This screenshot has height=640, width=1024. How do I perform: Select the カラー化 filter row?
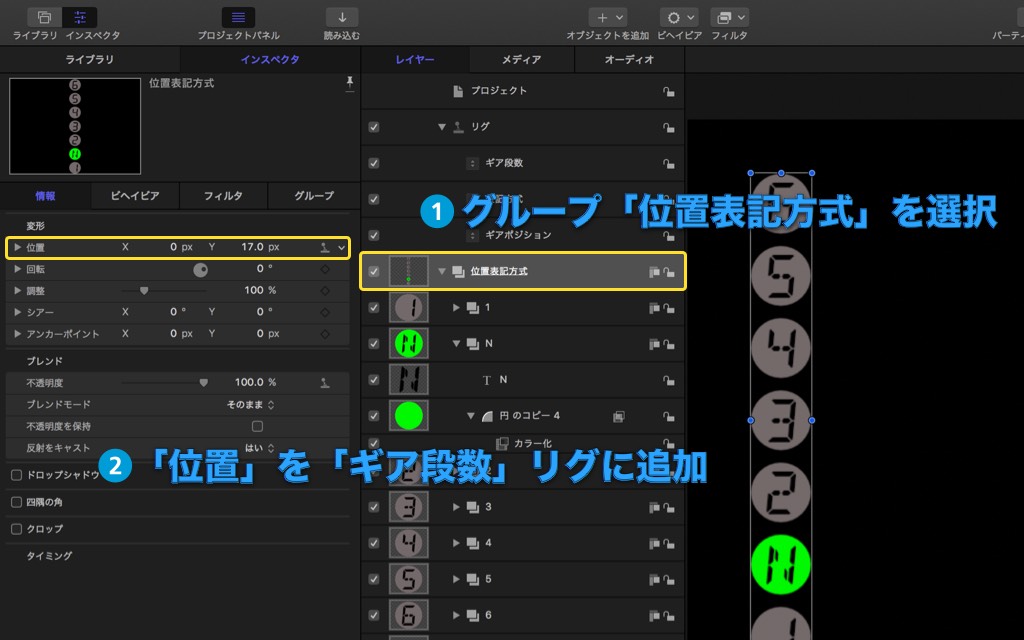522,444
